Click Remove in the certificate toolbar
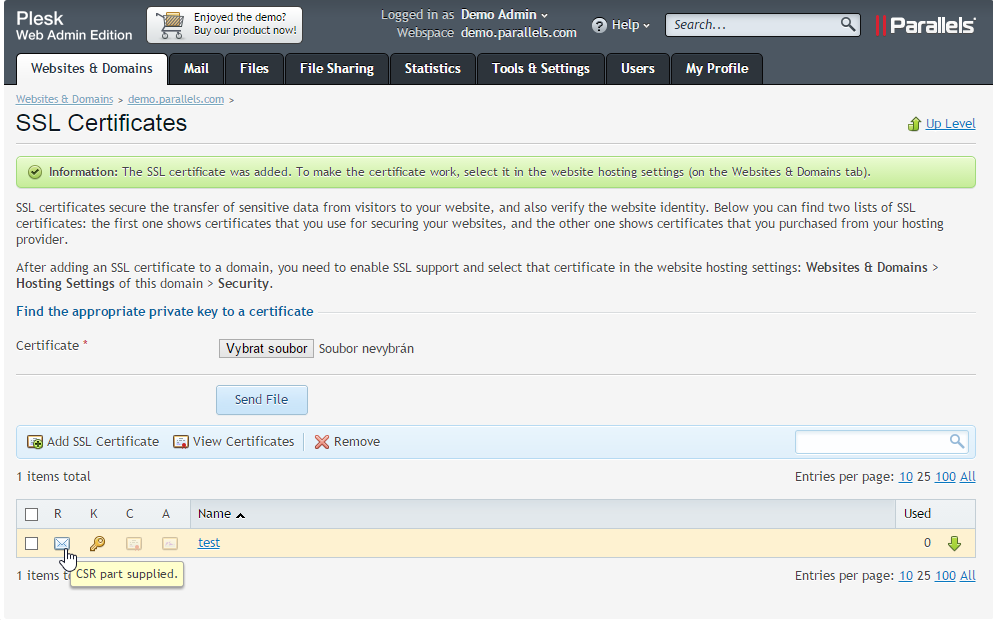Viewport: 993px width, 620px height. (x=347, y=441)
